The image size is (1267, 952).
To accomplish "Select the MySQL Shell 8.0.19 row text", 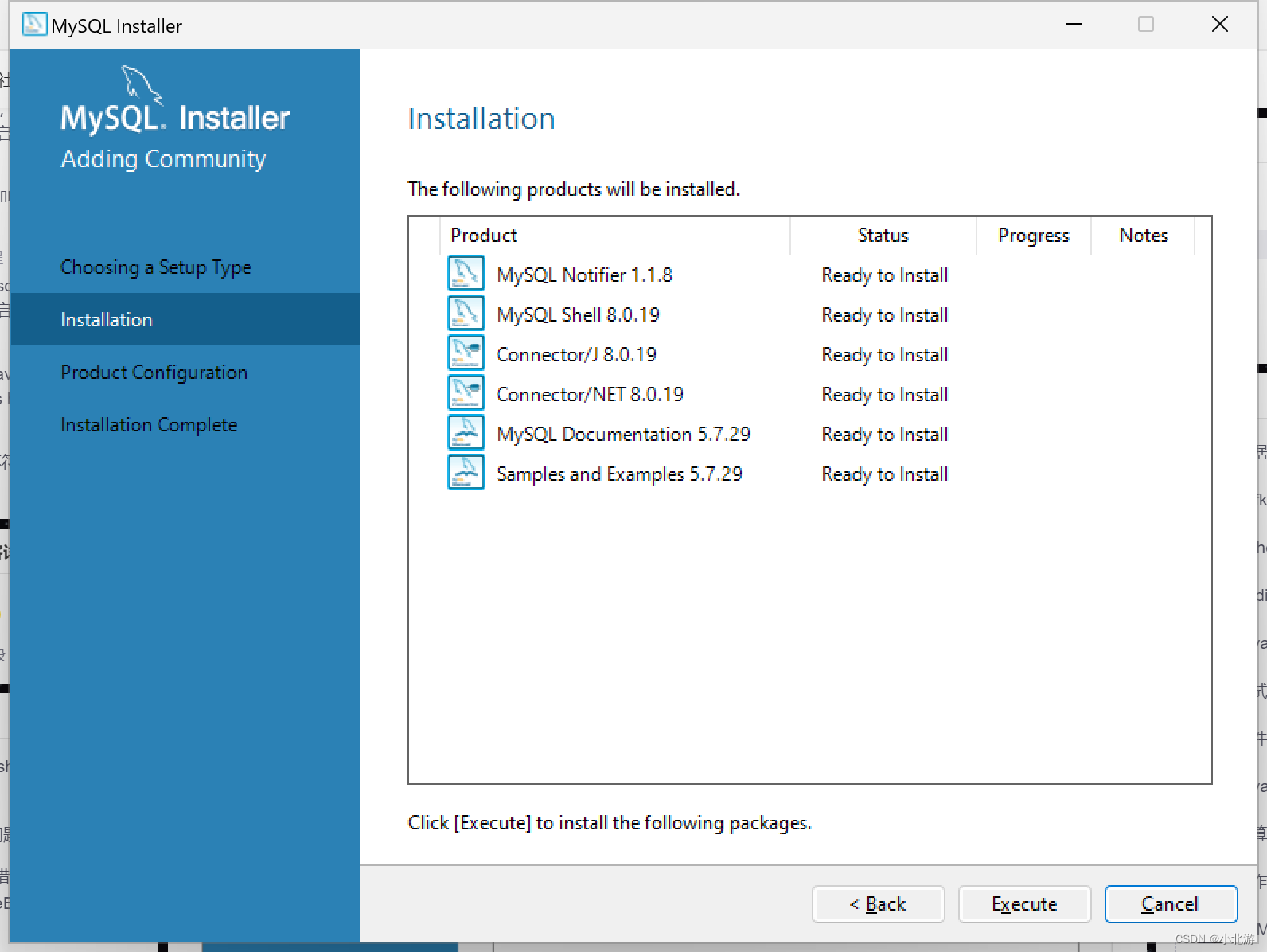I will click(x=578, y=314).
